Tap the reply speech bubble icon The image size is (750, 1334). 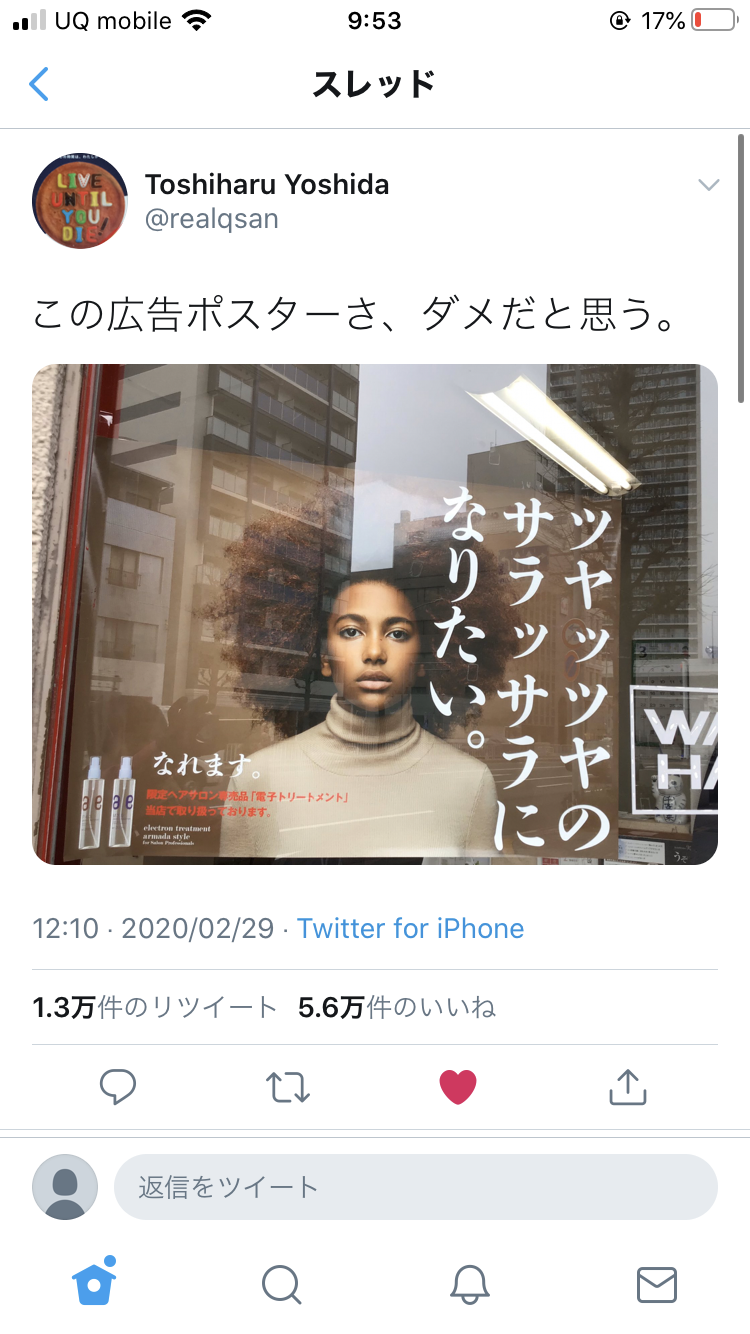click(x=118, y=1087)
